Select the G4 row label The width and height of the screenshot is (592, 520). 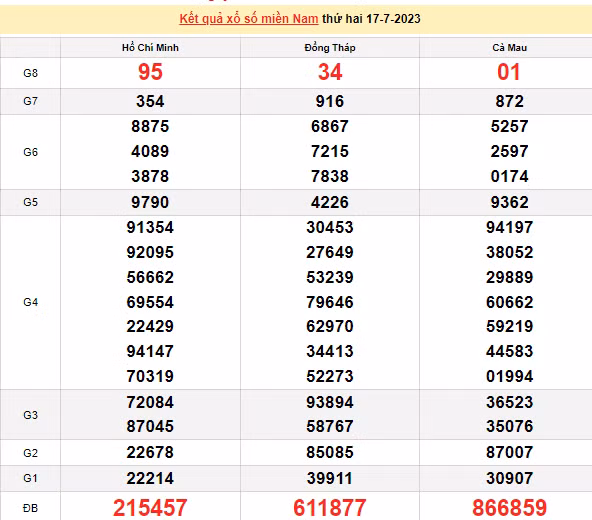[x=30, y=302]
